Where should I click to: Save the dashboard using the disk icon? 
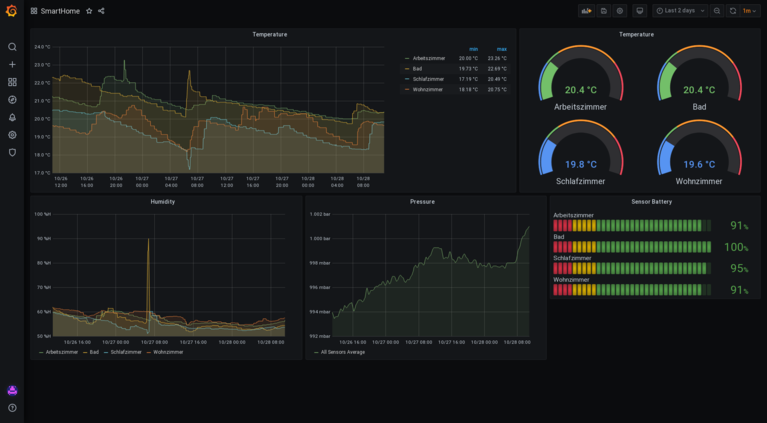(x=604, y=11)
